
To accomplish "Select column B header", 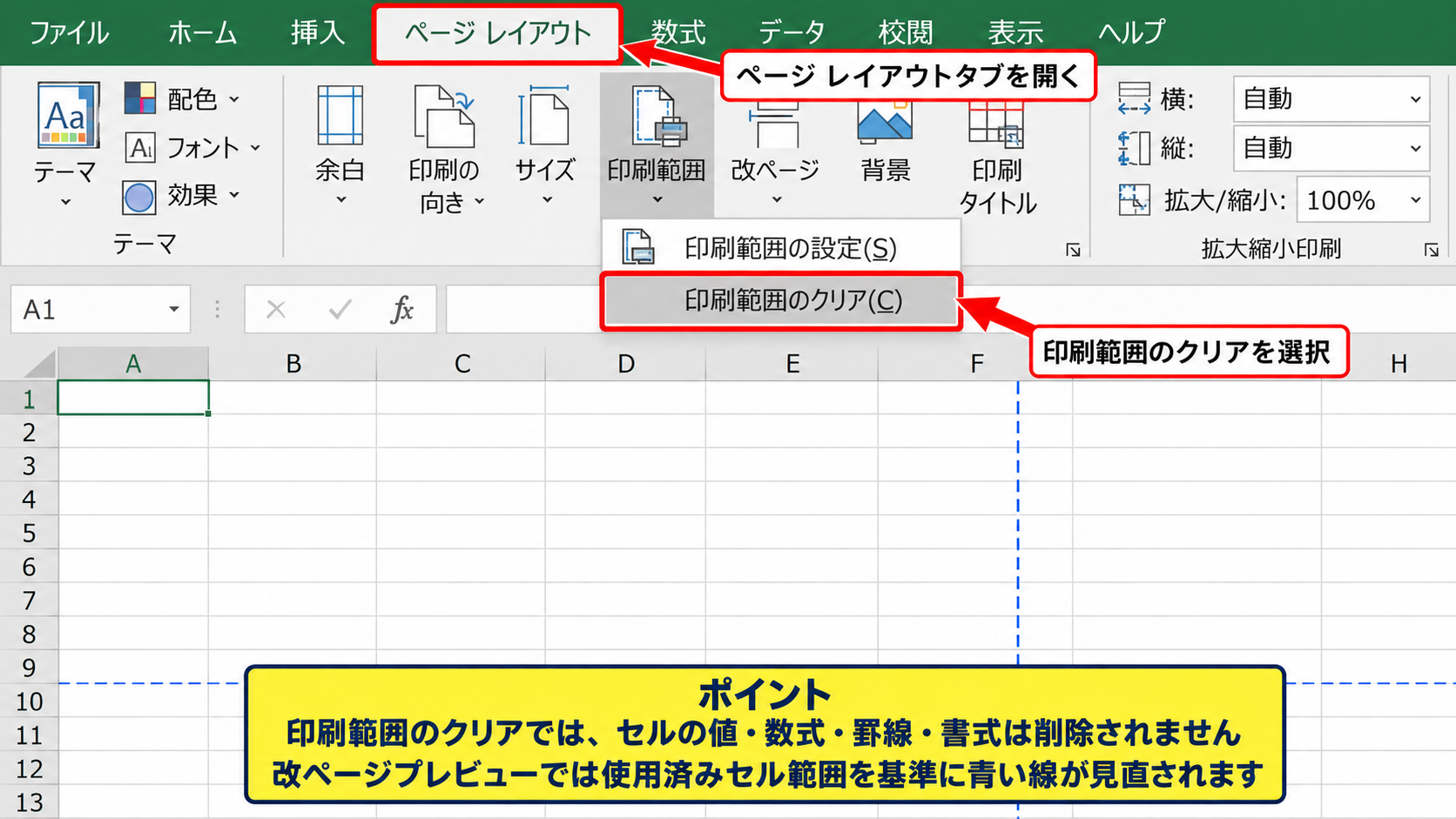I will point(293,364).
